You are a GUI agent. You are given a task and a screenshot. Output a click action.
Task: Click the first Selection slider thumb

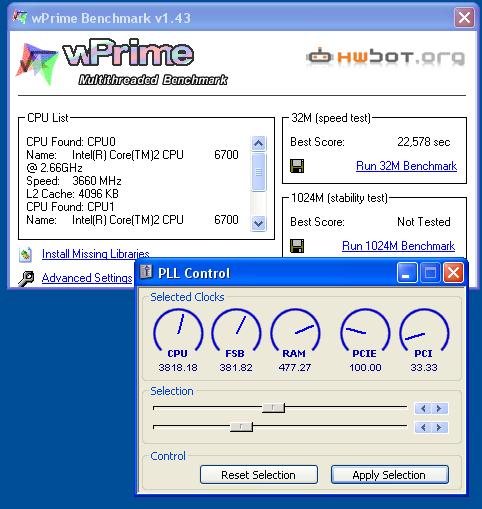(x=273, y=408)
